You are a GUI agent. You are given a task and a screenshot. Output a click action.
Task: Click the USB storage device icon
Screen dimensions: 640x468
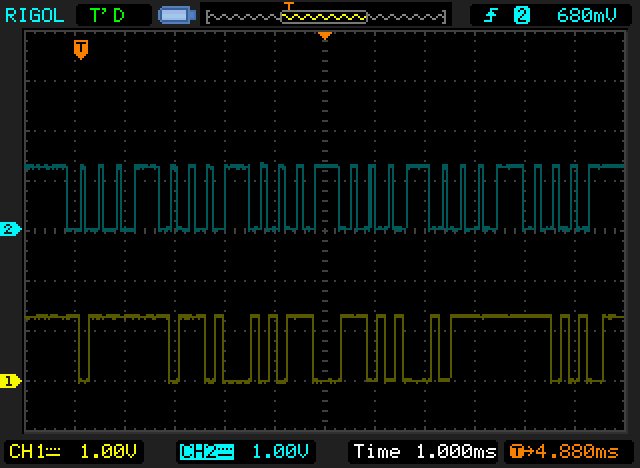(x=177, y=16)
